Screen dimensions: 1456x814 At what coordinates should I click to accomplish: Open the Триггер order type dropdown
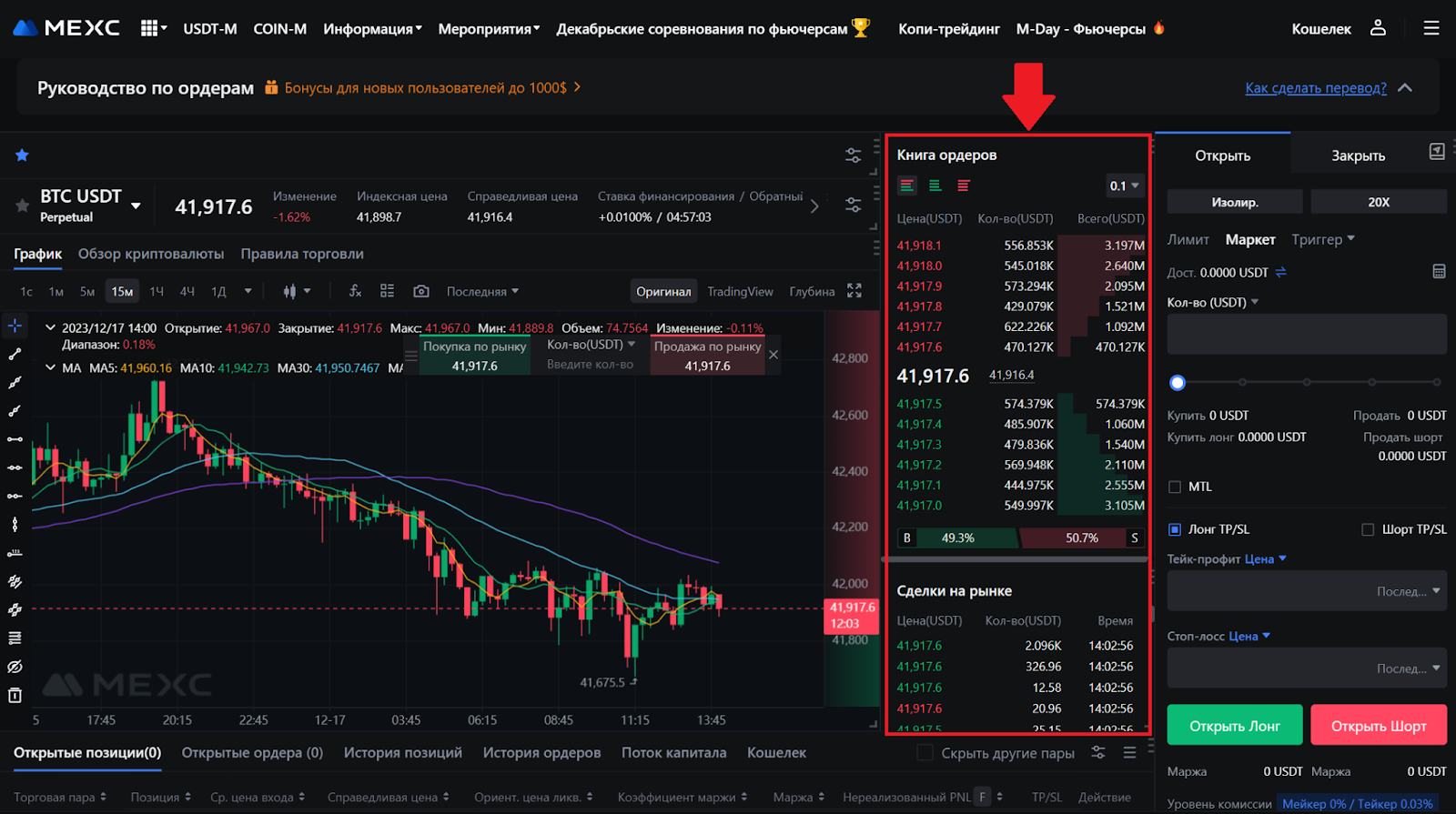(1323, 239)
